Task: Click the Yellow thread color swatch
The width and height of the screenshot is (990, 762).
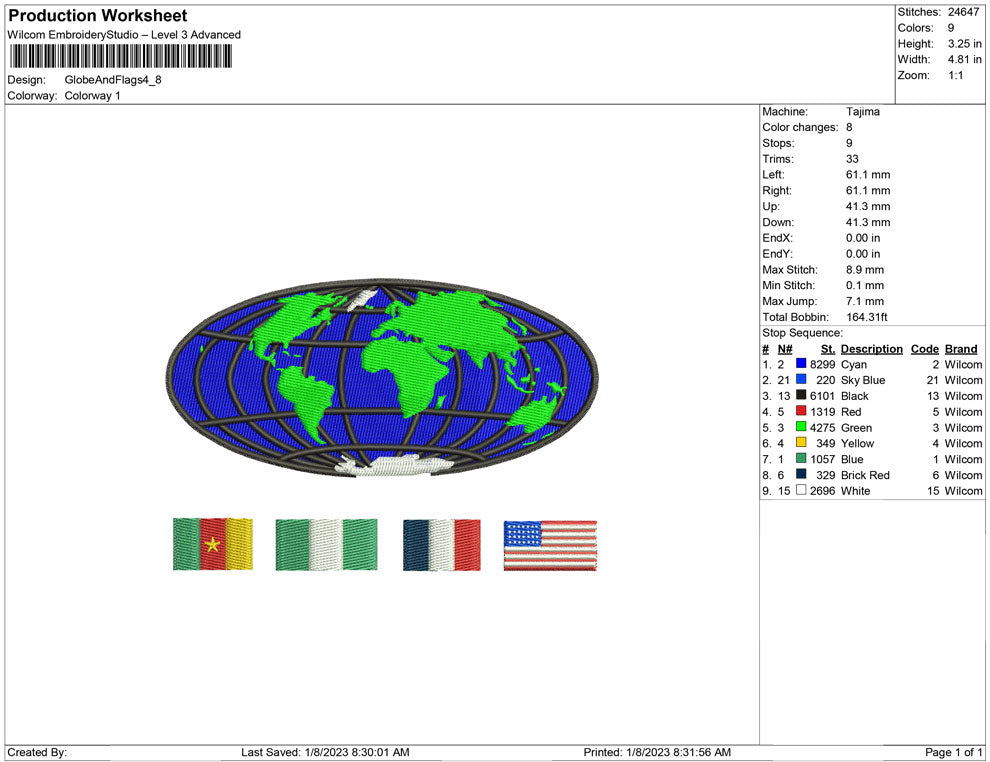Action: (801, 443)
